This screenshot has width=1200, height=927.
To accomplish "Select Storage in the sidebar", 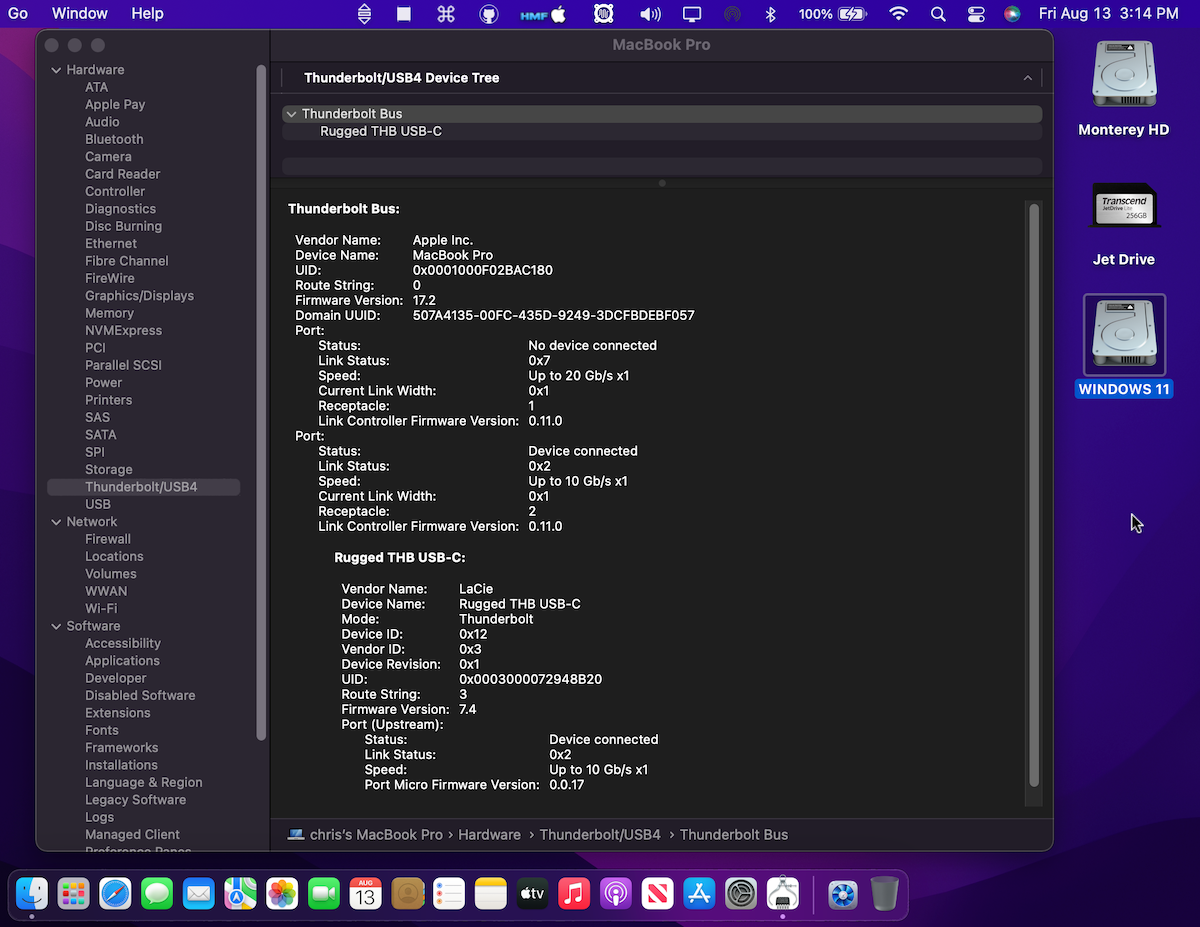I will (109, 469).
